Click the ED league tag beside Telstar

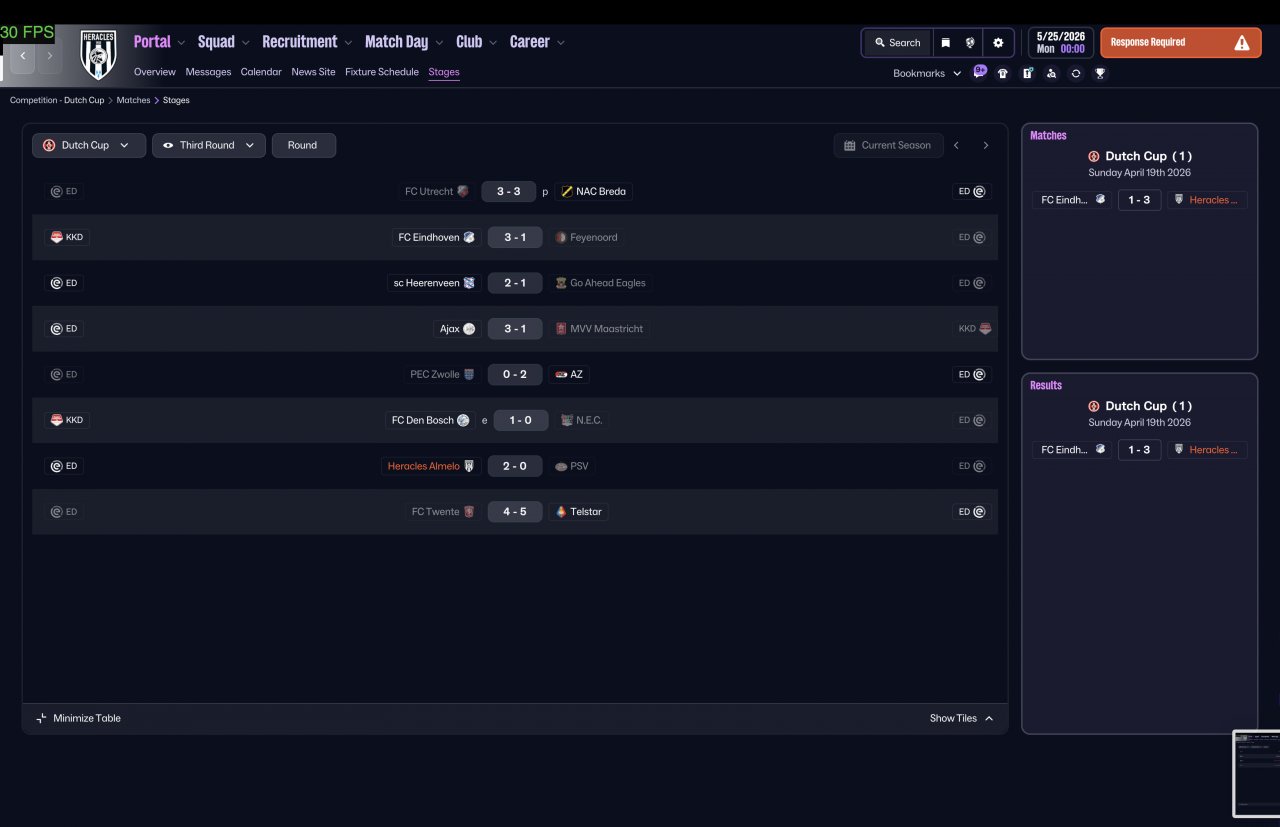coord(972,512)
